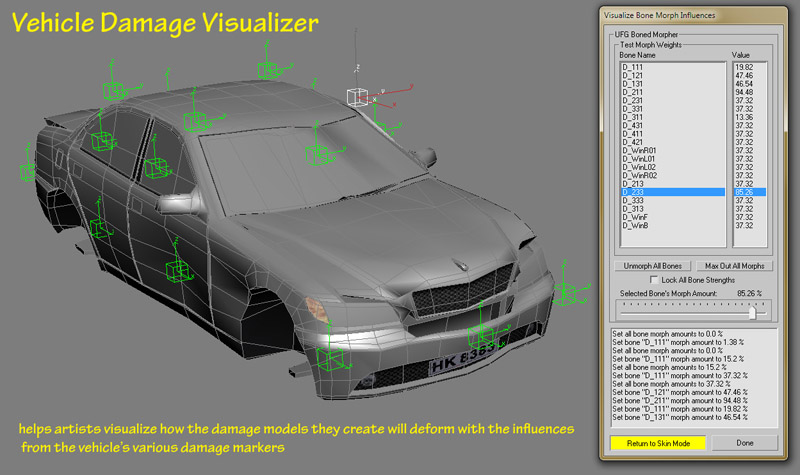Click log line D_111 morph amount to 15.2 %

point(678,359)
